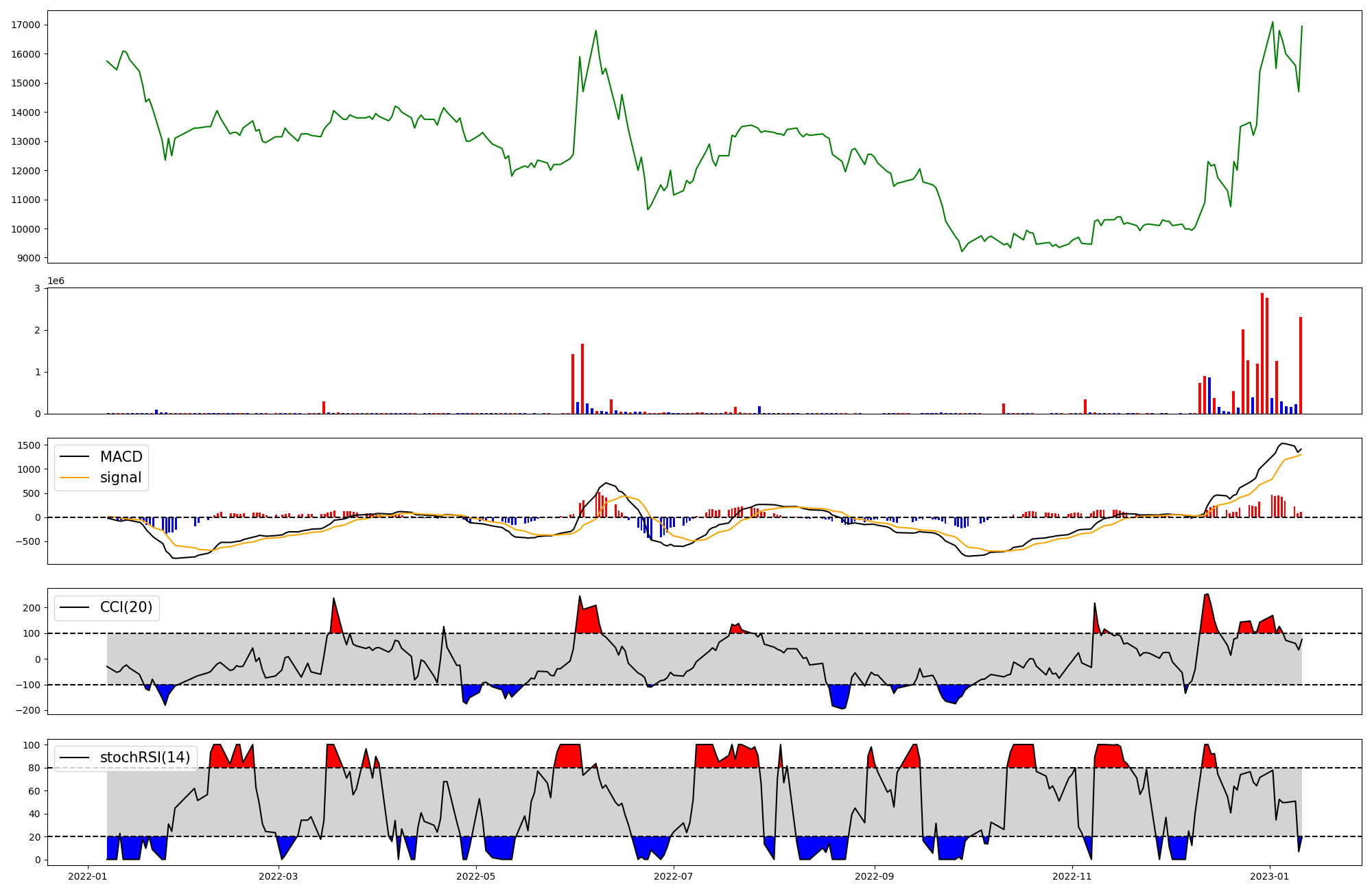
Task: Click the 9000 price axis tick label
Action: click(x=28, y=259)
